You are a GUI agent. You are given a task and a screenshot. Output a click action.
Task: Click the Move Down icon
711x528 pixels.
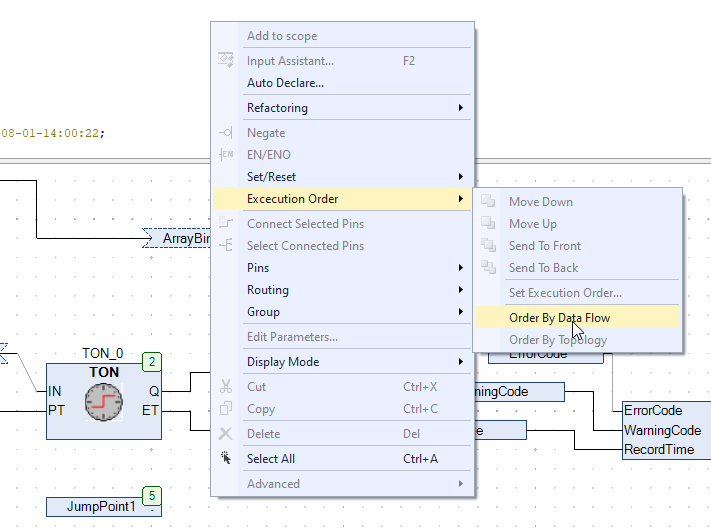click(x=488, y=201)
